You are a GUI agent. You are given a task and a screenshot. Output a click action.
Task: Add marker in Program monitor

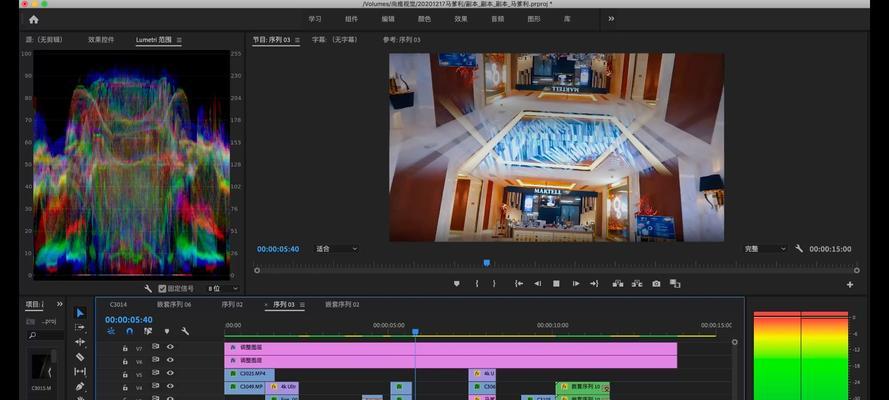(x=456, y=284)
